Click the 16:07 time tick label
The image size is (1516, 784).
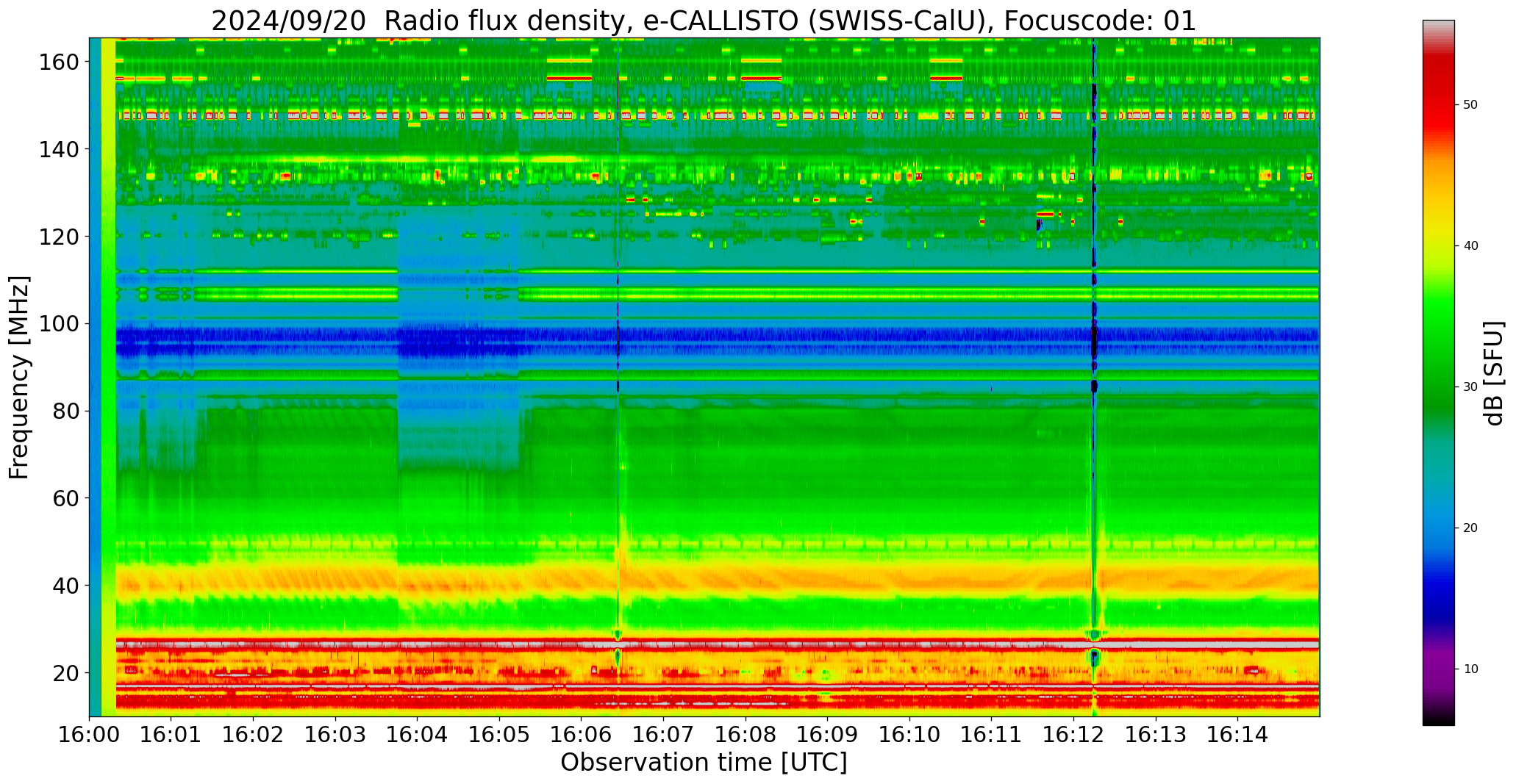[x=663, y=735]
